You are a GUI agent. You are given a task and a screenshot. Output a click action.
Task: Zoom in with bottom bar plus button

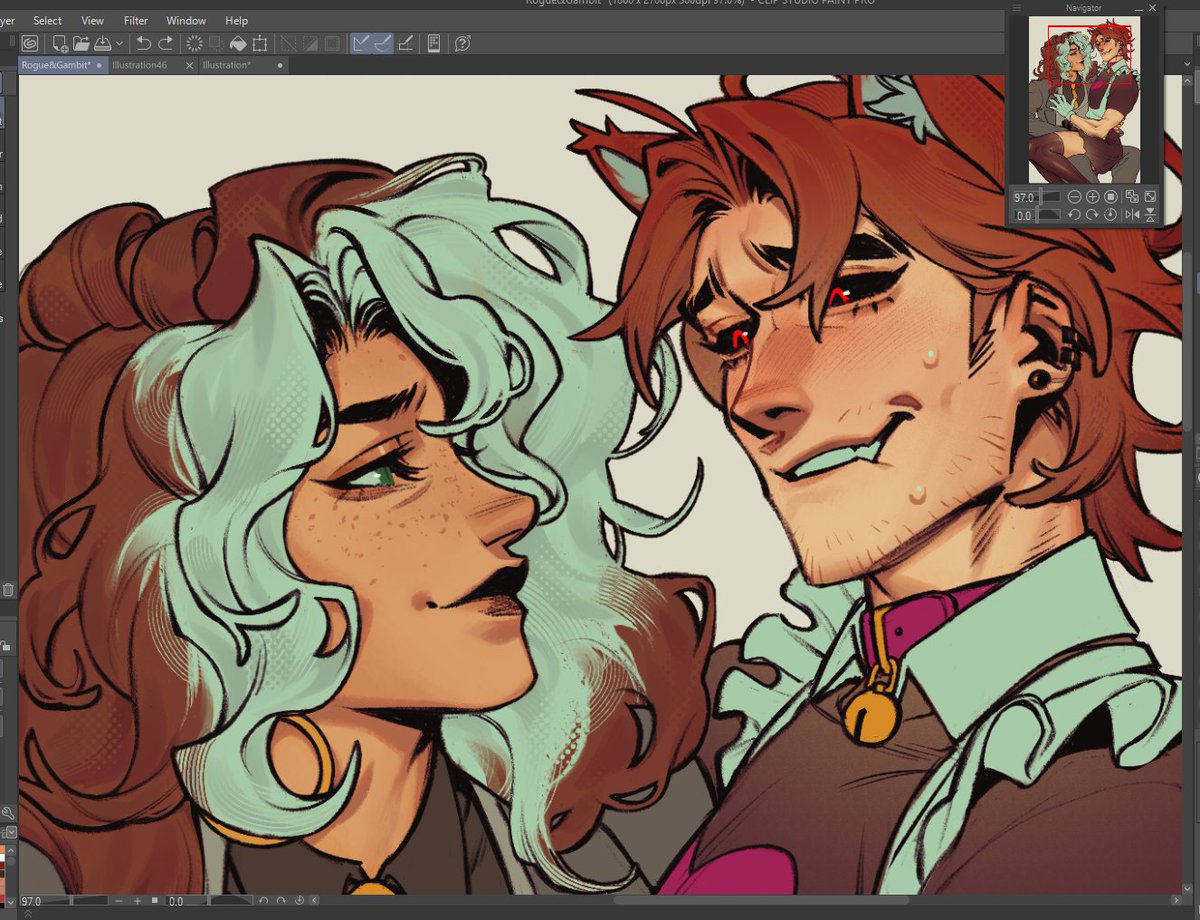137,901
